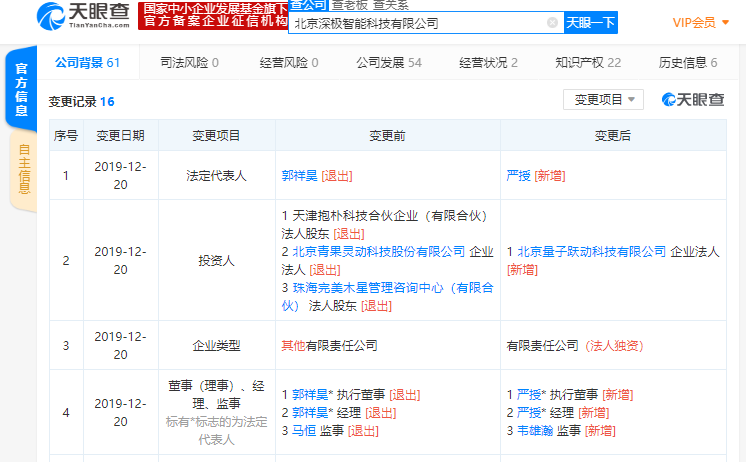Open the 历史信息 tab

[x=687, y=62]
